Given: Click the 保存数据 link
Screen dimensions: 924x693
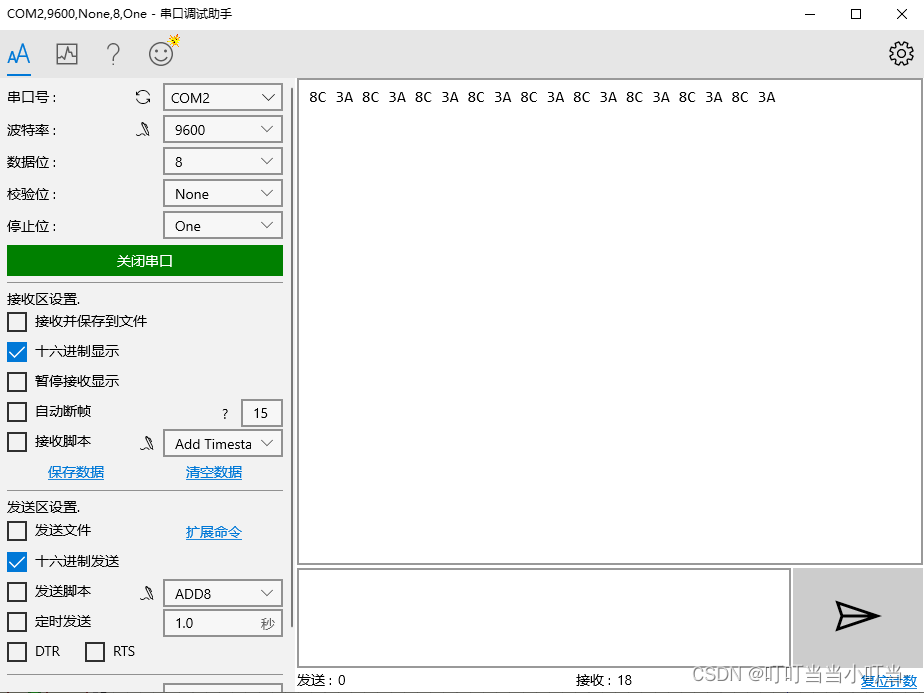Looking at the screenshot, I should 76,472.
